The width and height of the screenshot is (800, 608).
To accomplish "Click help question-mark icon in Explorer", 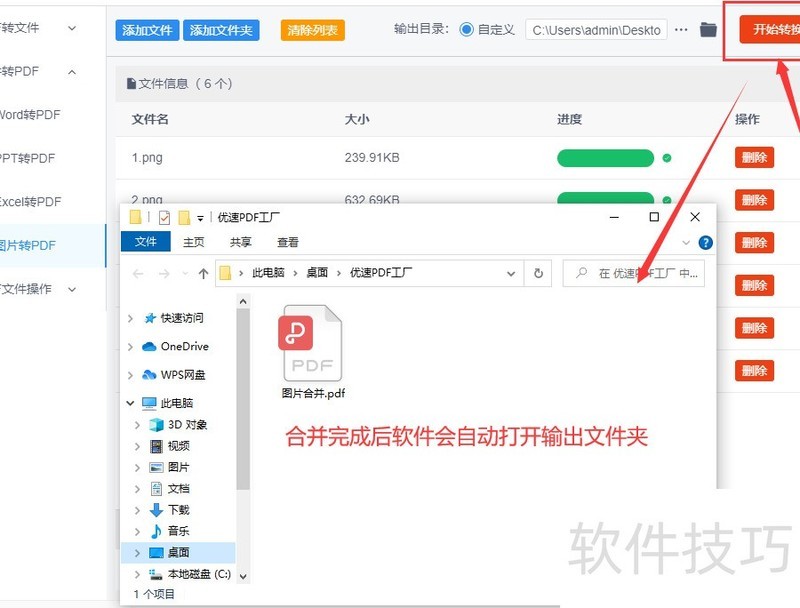I will [706, 243].
